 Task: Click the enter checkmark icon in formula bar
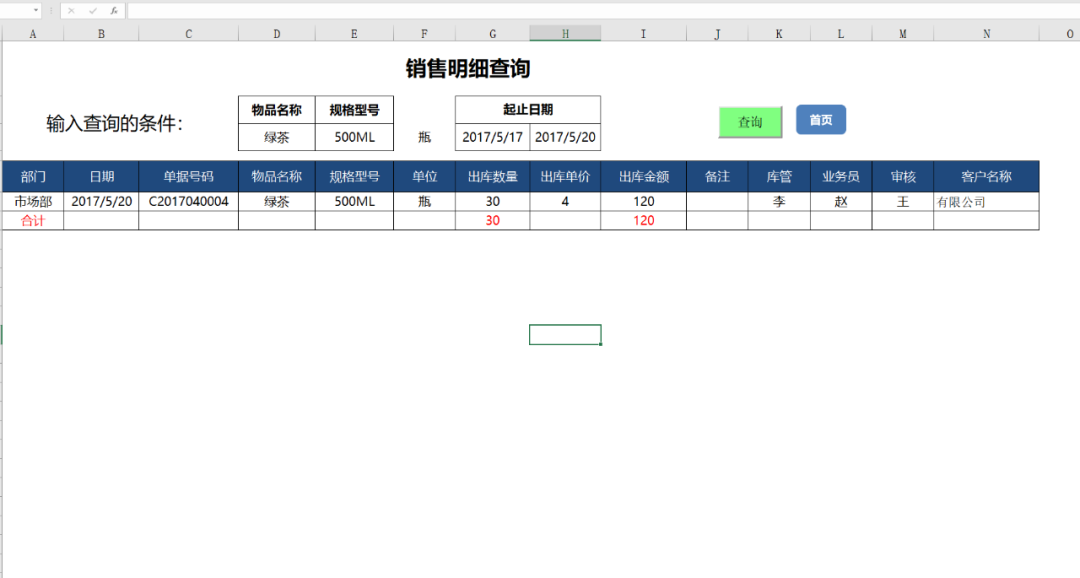(x=93, y=10)
